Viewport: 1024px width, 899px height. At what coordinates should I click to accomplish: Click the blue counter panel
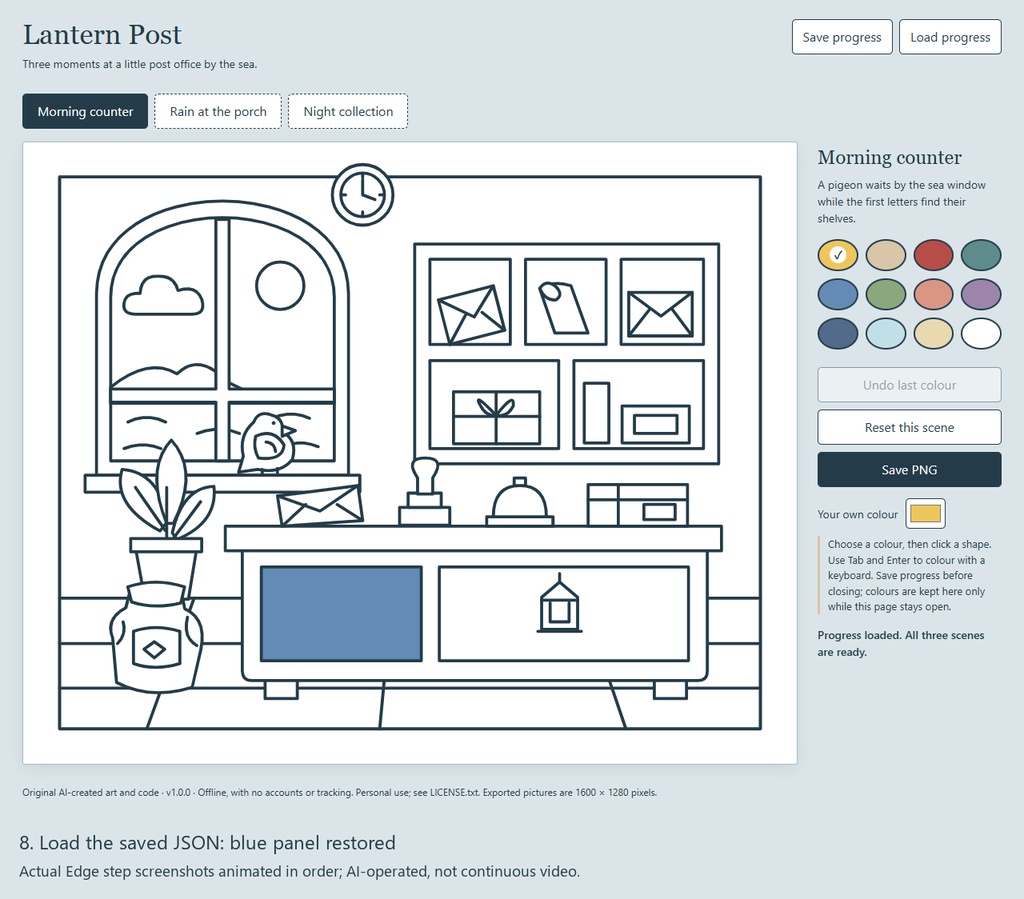[x=341, y=614]
